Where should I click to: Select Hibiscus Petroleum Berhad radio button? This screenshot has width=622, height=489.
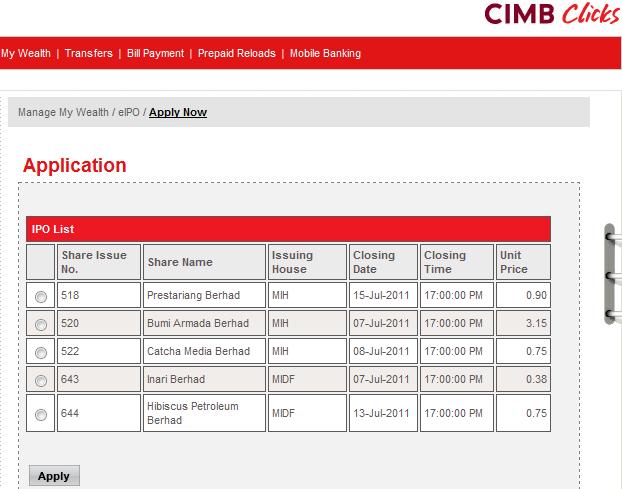point(41,415)
